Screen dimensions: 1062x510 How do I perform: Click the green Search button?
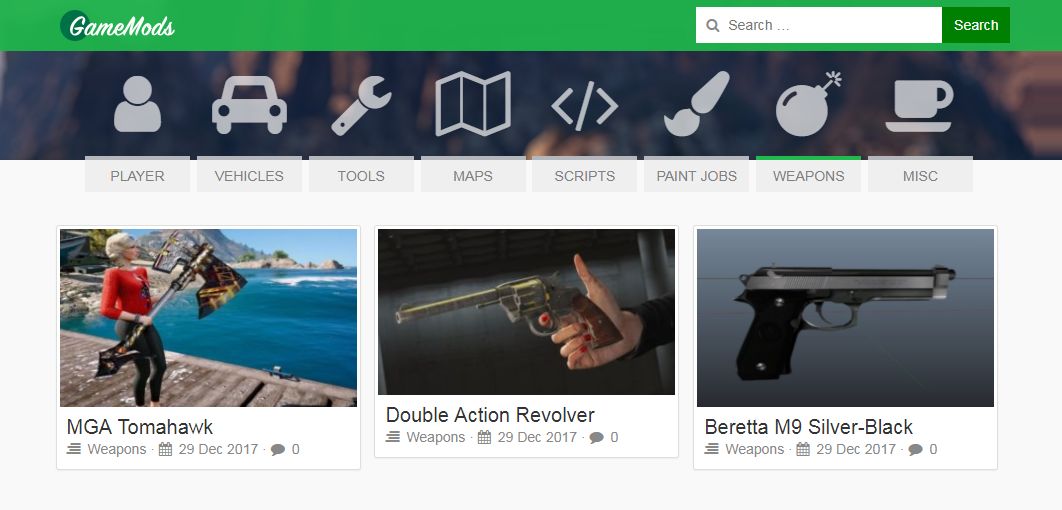pyautogui.click(x=976, y=25)
